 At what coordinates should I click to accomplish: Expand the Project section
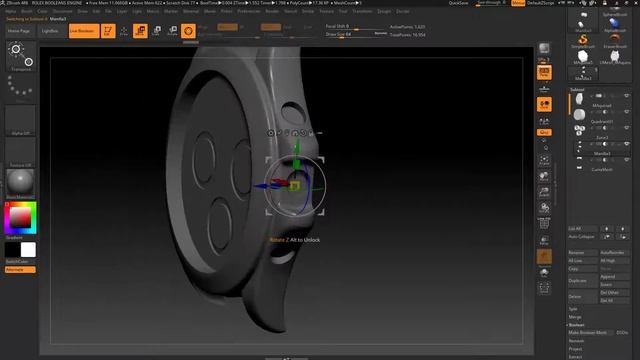pyautogui.click(x=575, y=349)
